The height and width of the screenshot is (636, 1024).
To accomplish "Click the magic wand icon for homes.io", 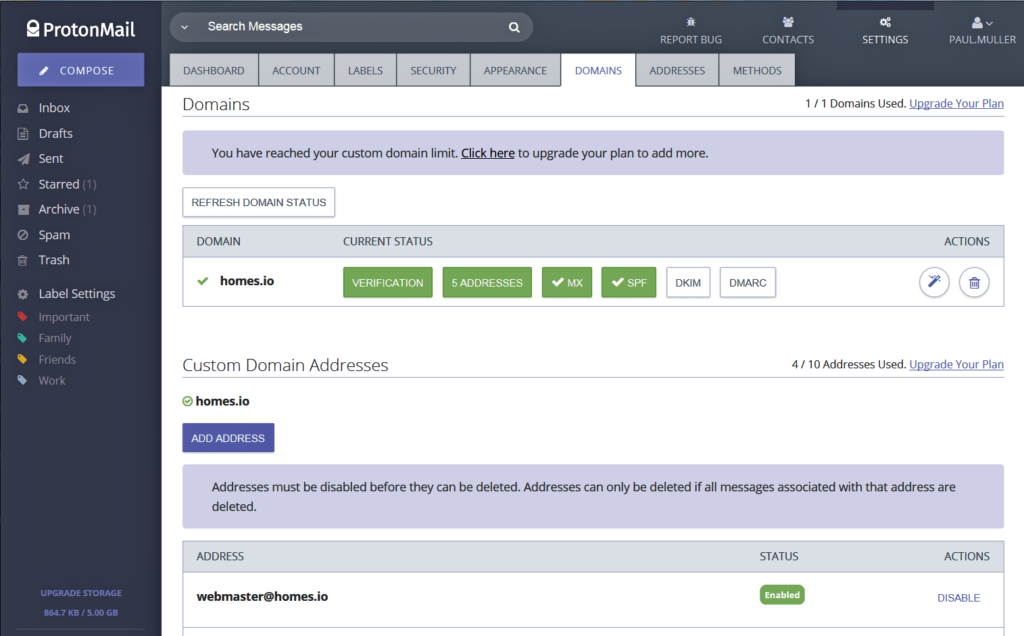I will pos(934,283).
